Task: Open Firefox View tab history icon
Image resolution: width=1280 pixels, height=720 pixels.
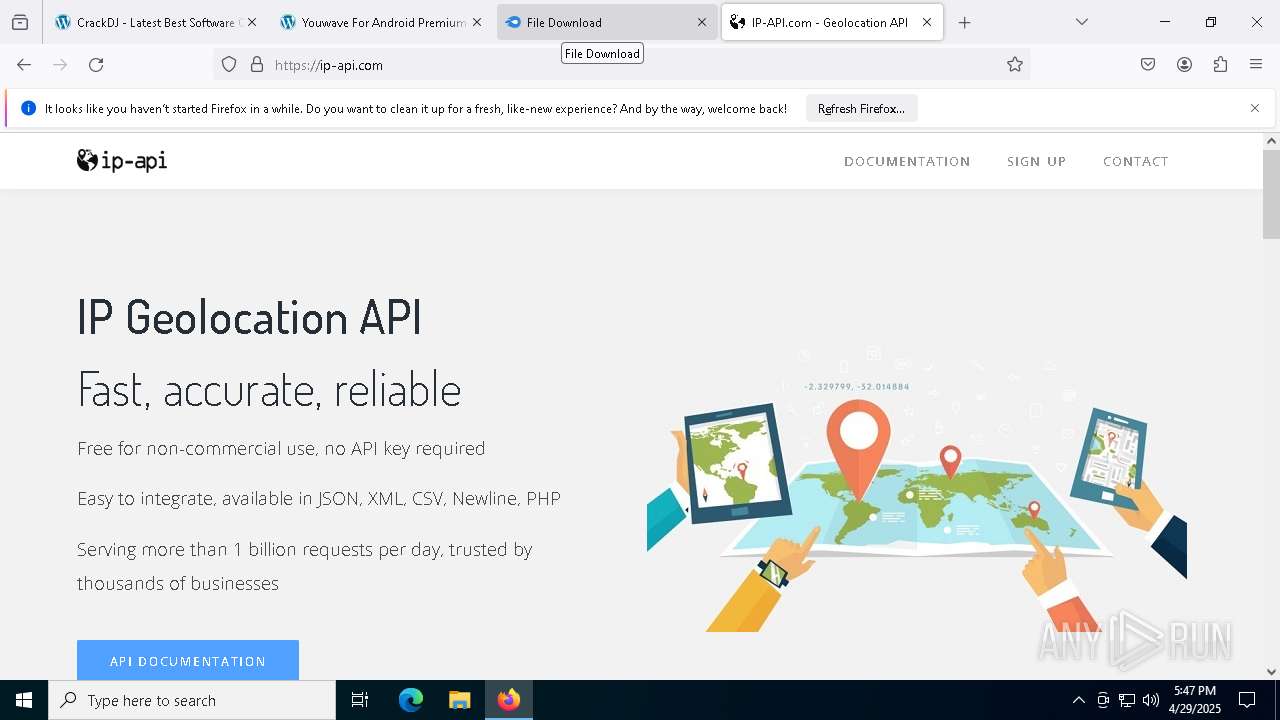Action: tap(20, 22)
